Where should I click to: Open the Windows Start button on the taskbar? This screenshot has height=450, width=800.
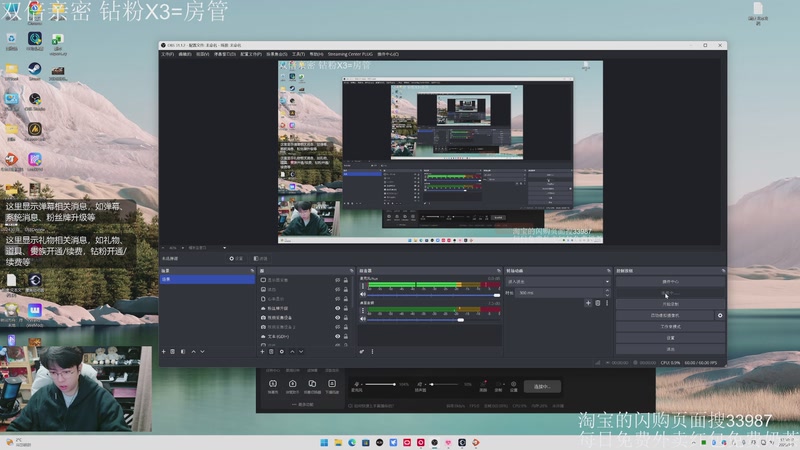point(323,441)
